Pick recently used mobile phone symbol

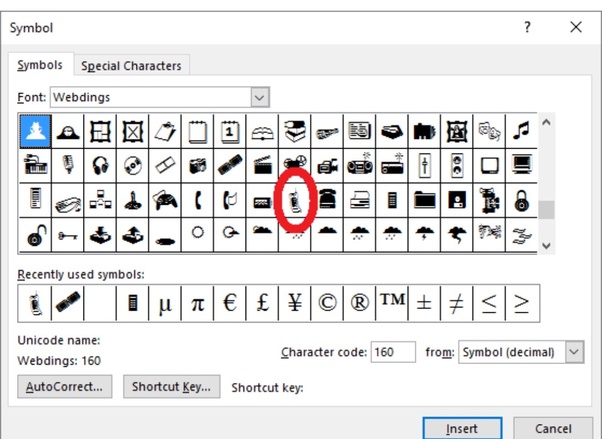pyautogui.click(x=35, y=303)
